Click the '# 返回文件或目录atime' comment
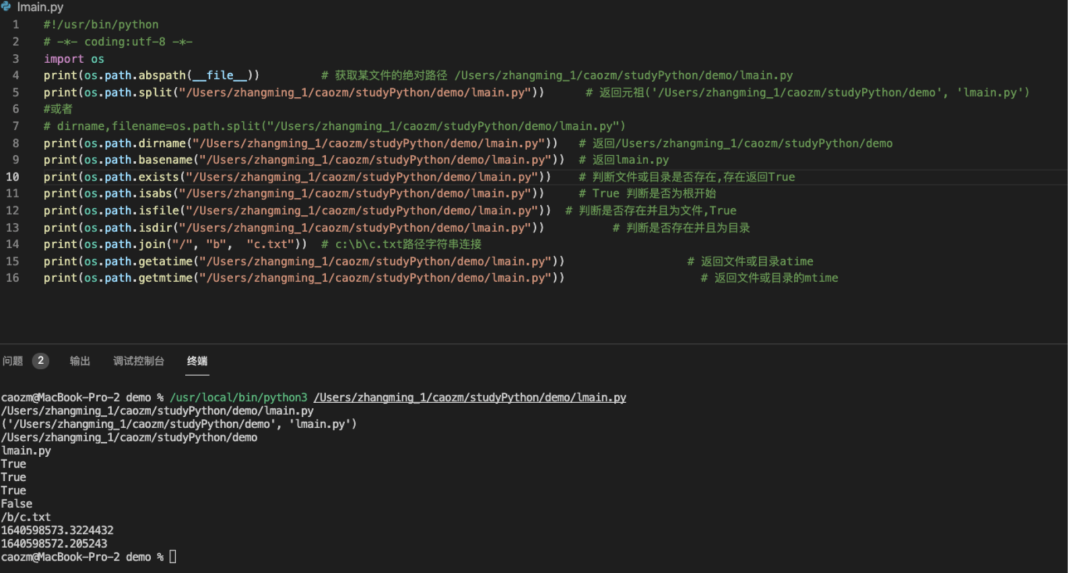This screenshot has width=1080, height=573. click(750, 262)
